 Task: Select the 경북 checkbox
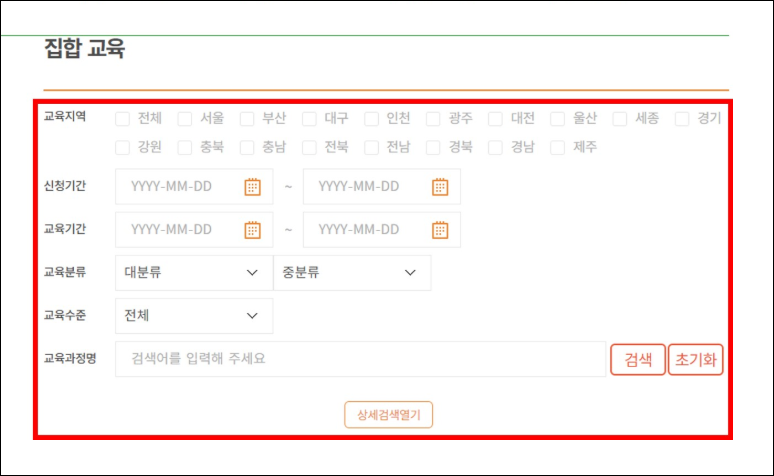[x=433, y=147]
